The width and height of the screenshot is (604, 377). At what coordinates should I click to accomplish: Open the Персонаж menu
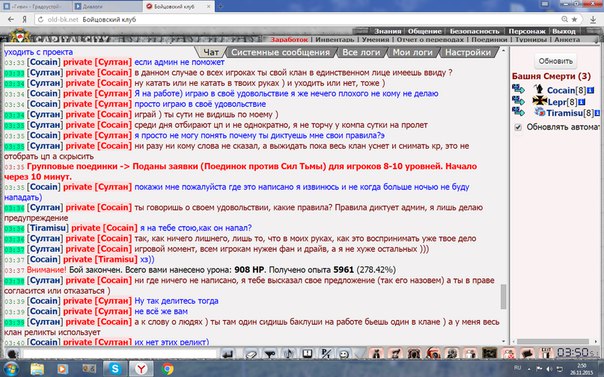pos(527,31)
